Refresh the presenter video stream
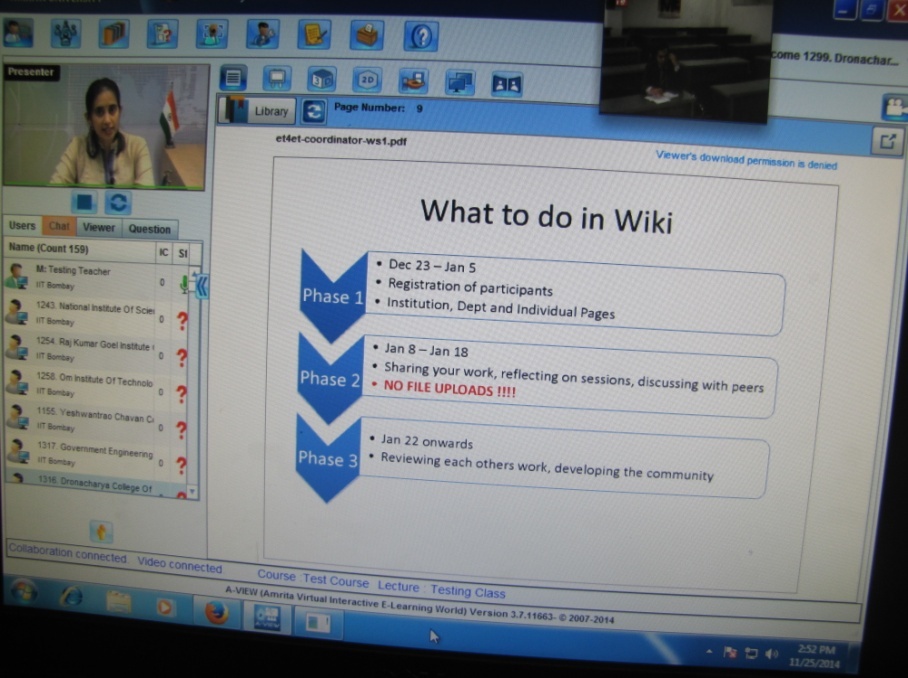This screenshot has width=908, height=678. tap(118, 203)
